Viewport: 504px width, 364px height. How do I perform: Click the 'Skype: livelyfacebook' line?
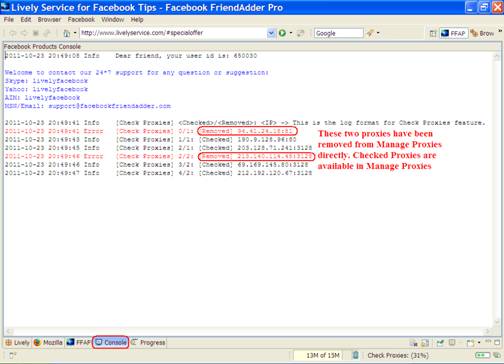click(x=46, y=81)
